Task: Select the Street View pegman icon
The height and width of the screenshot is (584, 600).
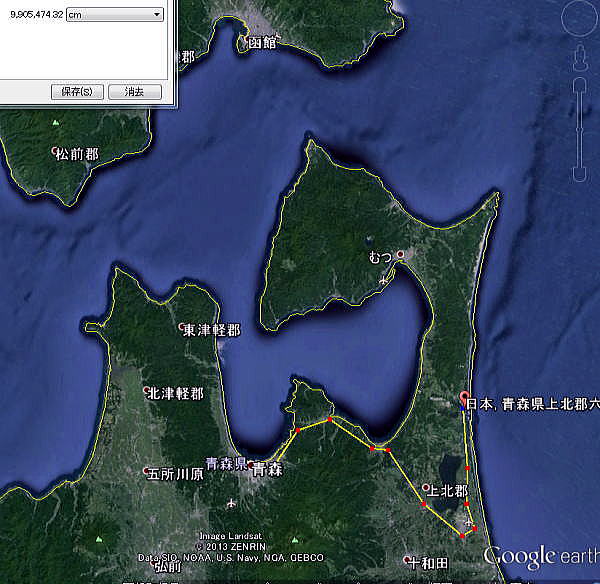Action: tap(580, 58)
